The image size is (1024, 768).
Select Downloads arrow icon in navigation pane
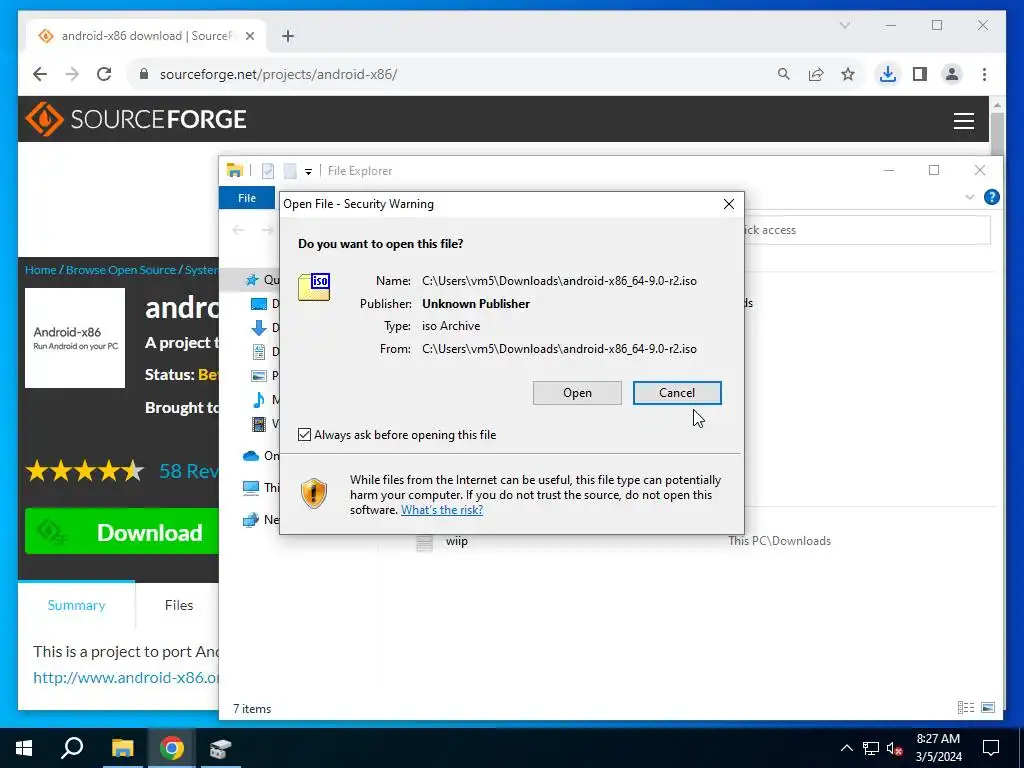(x=259, y=328)
